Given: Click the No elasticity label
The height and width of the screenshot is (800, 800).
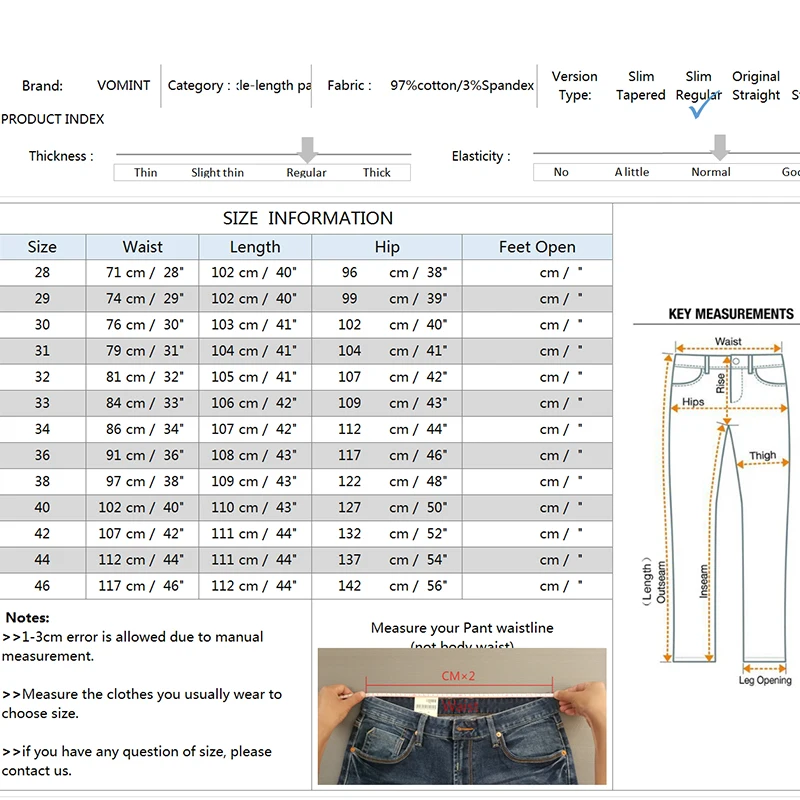Looking at the screenshot, I should (561, 172).
